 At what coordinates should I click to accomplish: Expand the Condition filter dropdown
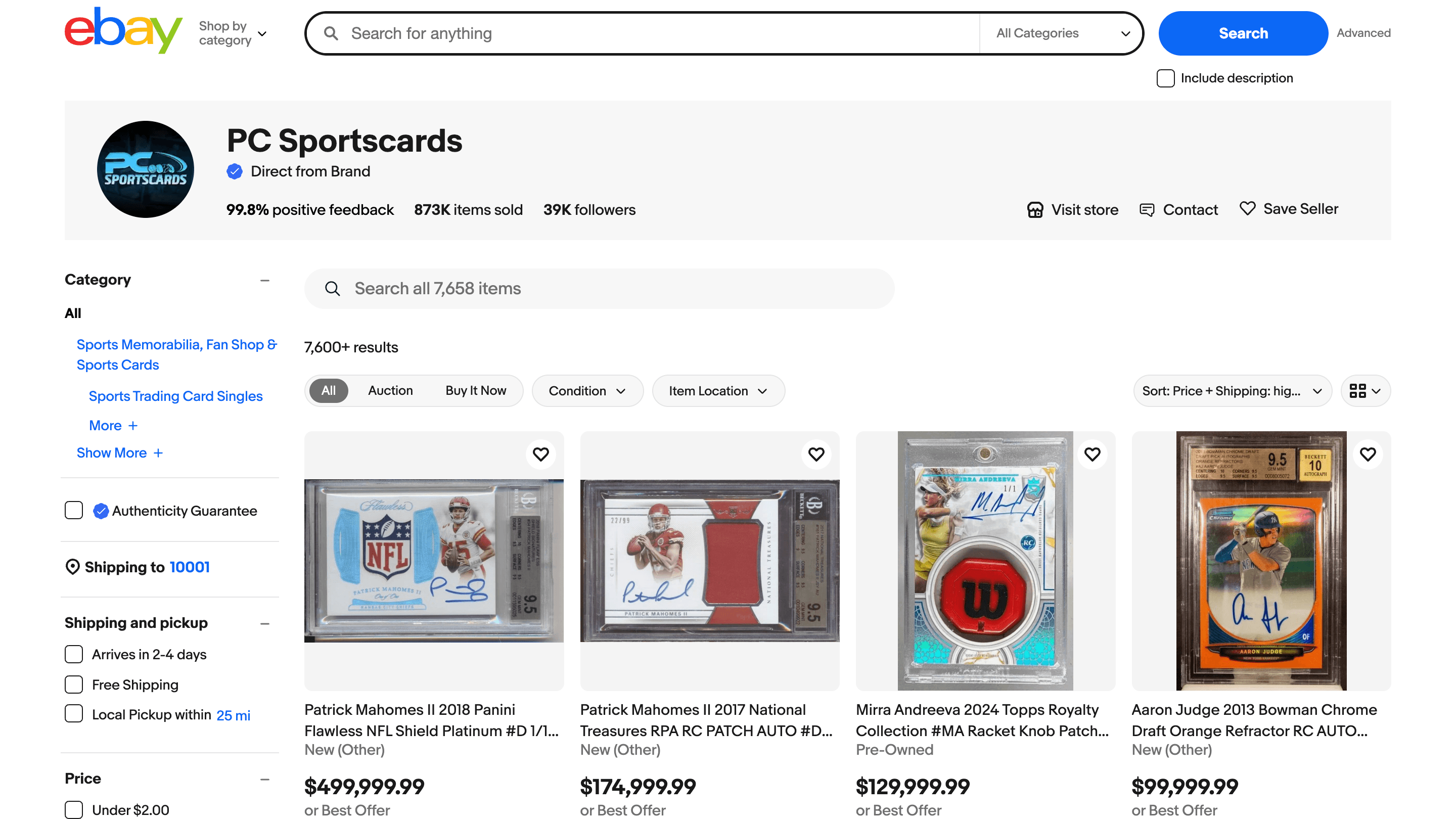click(587, 391)
